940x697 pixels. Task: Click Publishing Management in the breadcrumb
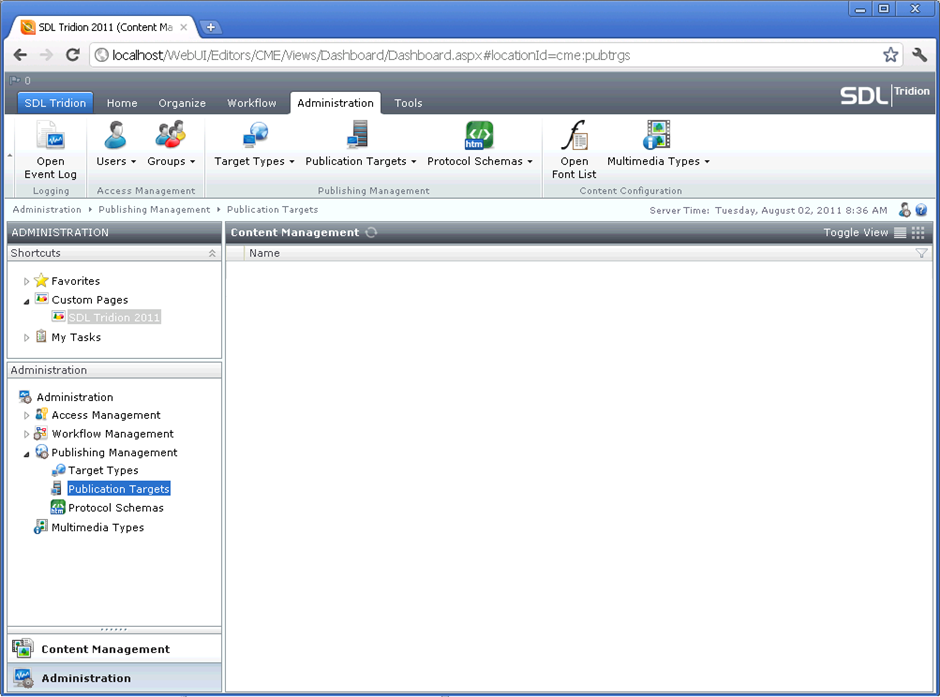[x=154, y=210]
